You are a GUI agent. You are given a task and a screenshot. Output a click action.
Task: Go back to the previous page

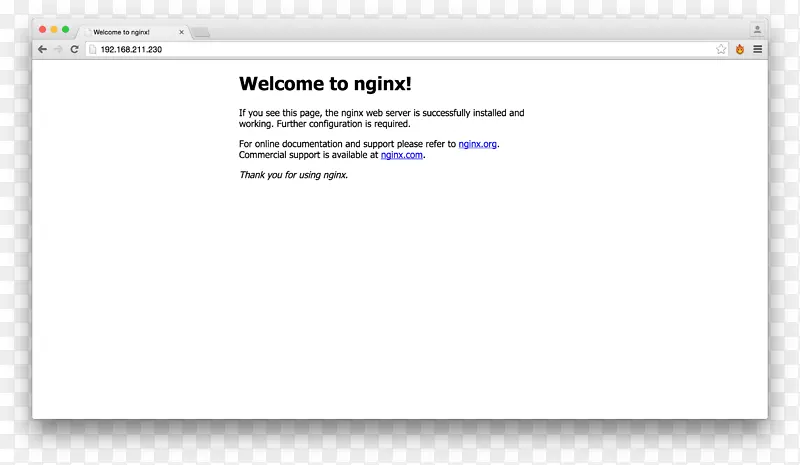click(42, 49)
